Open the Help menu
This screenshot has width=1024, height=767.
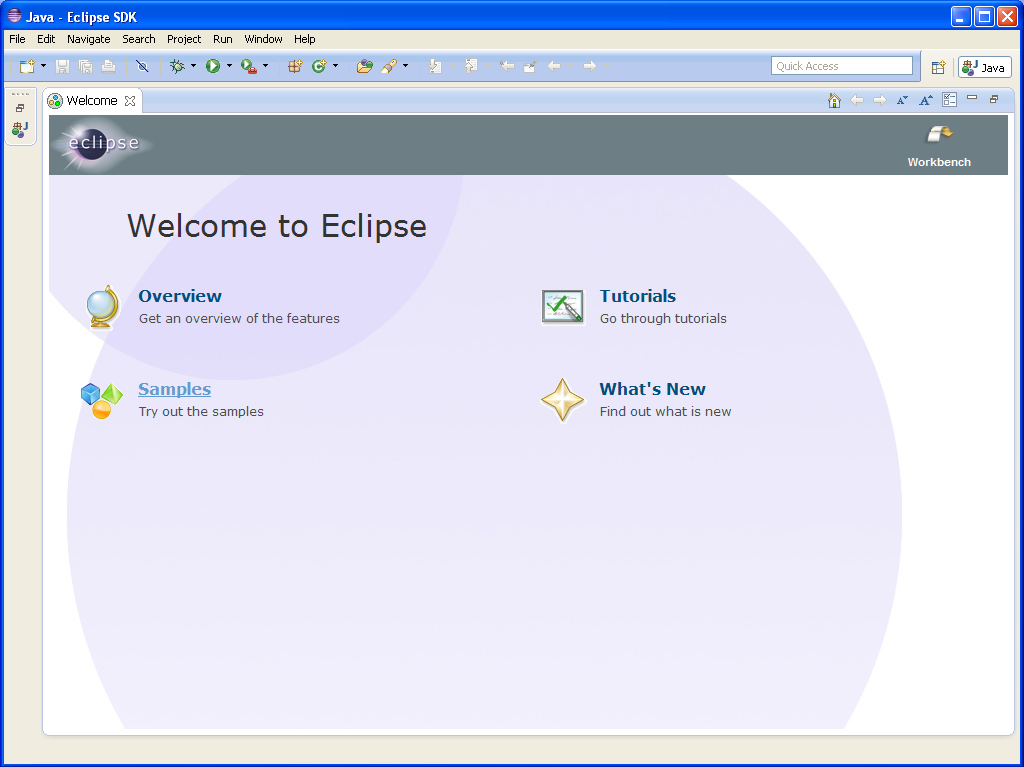tap(304, 39)
